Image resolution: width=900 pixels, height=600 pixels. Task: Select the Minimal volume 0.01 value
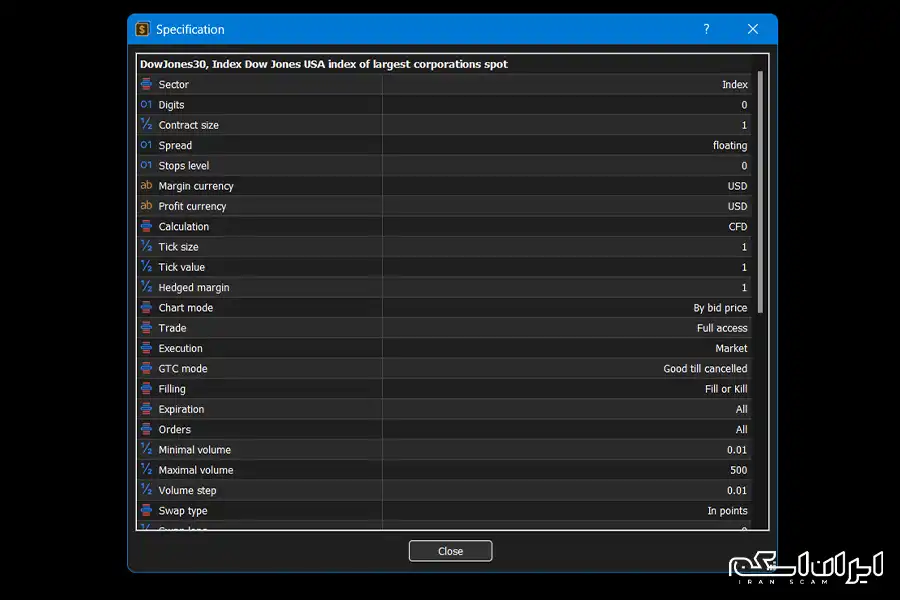pos(737,450)
